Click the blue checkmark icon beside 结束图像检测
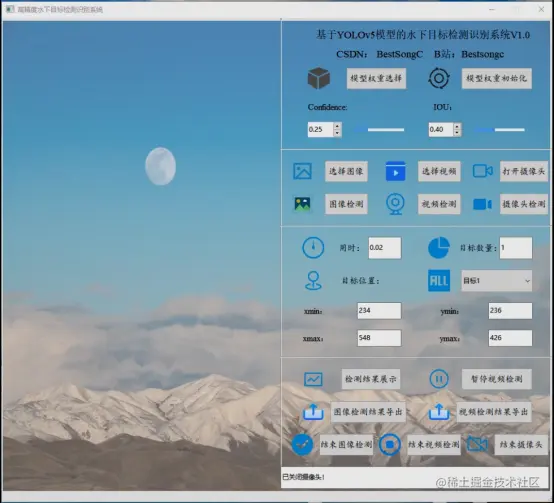Screen dimensions: 554x503 (x=302, y=445)
